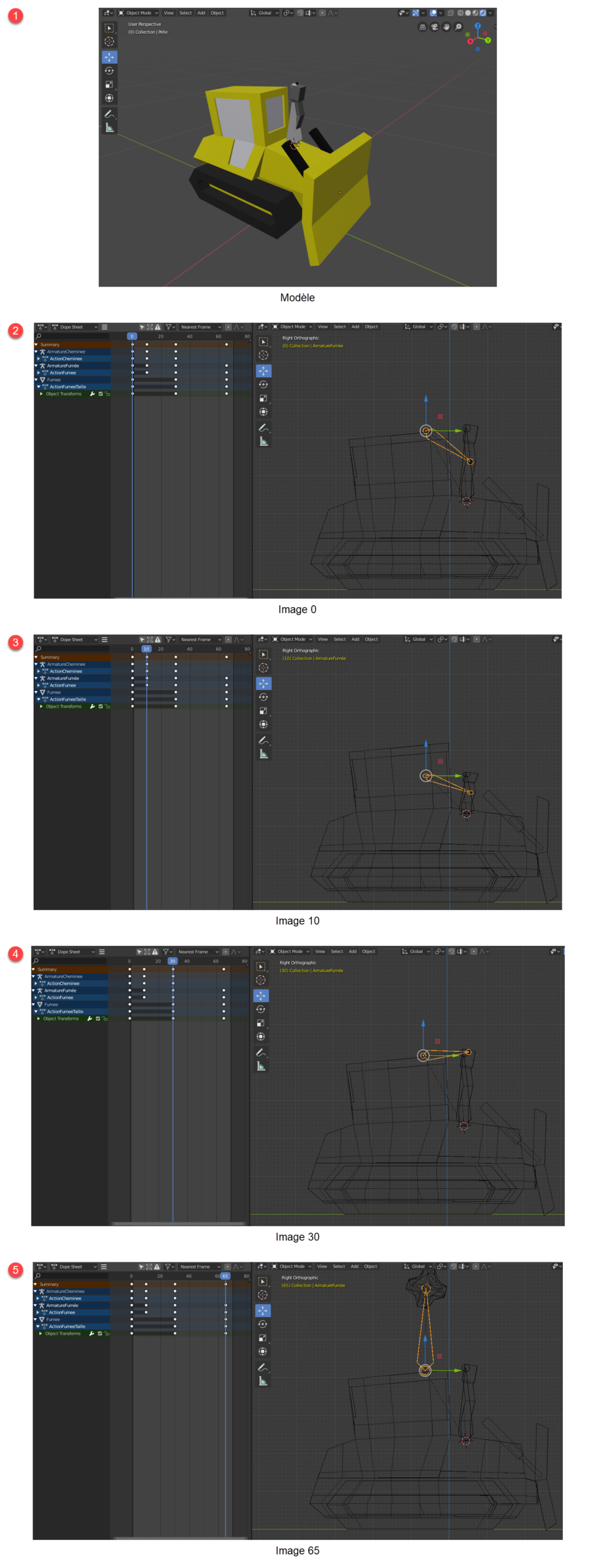This screenshot has height=1568, width=596.
Task: Click the Transform tool in screenshot 5 viewport
Action: (x=263, y=1351)
